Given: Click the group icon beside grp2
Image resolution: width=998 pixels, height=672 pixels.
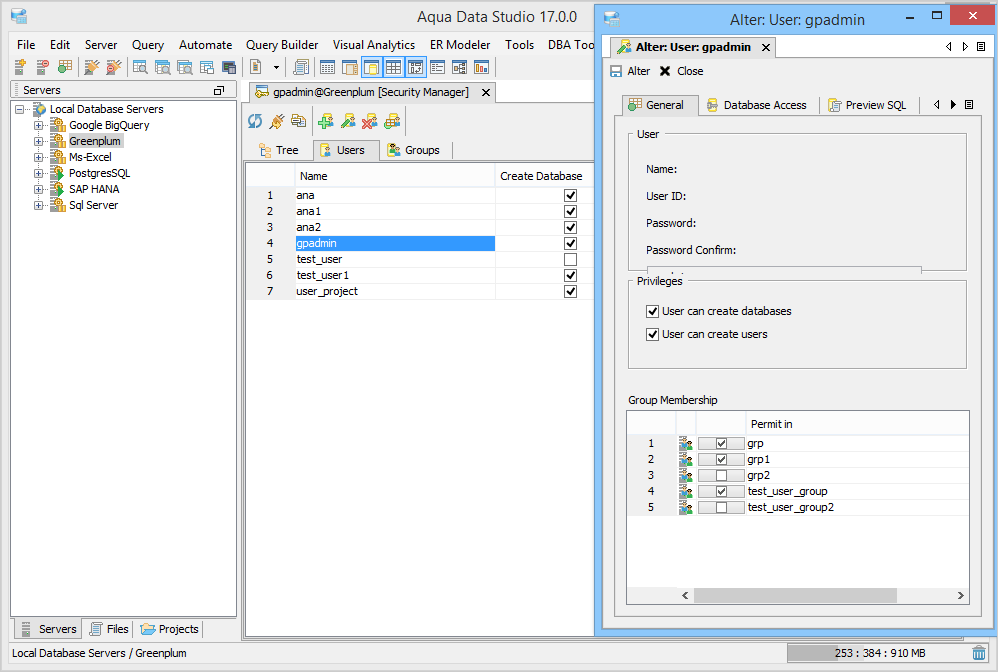Looking at the screenshot, I should coord(685,475).
